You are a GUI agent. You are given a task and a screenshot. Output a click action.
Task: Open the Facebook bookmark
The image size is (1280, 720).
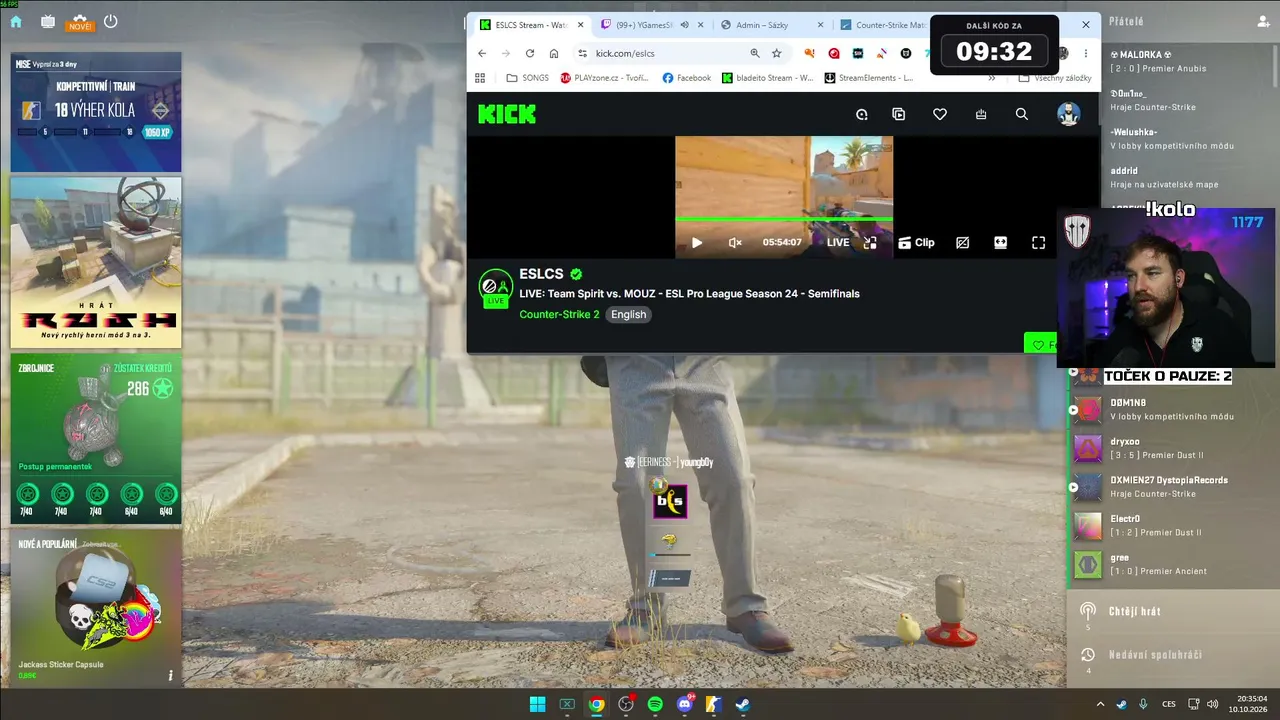point(686,78)
